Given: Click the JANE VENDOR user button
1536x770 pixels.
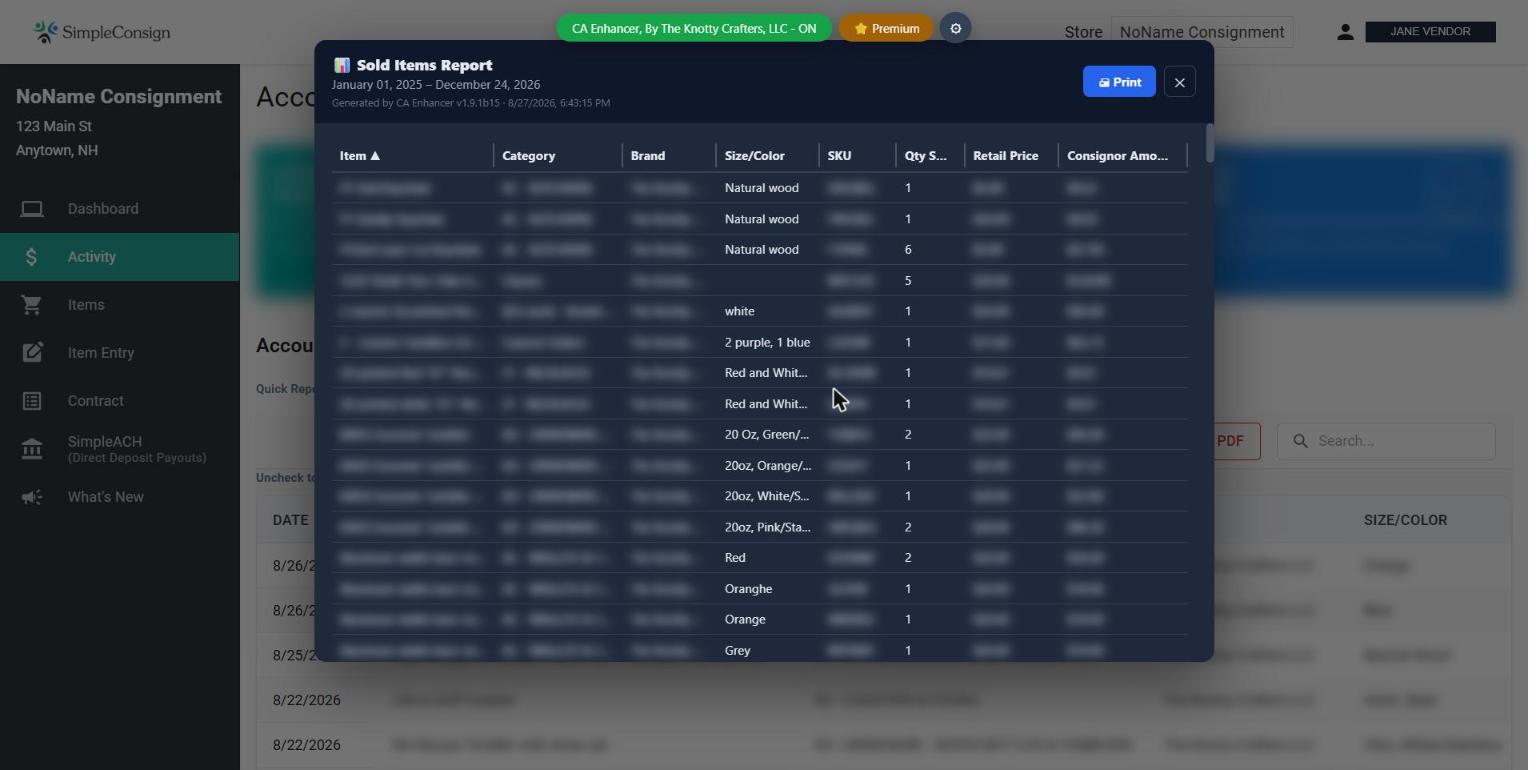Looking at the screenshot, I should 1431,32.
